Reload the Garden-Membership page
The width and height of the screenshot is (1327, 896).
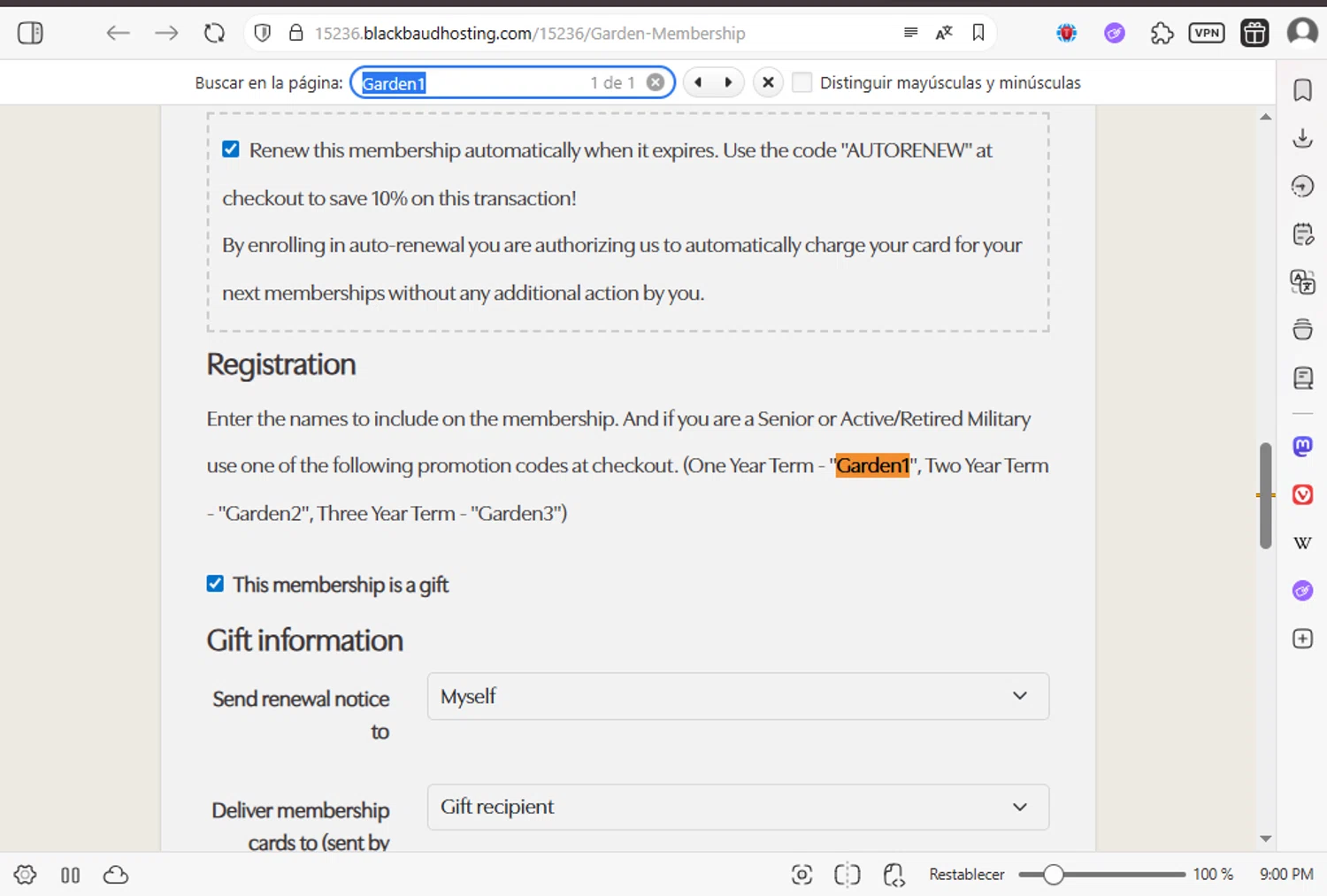214,34
